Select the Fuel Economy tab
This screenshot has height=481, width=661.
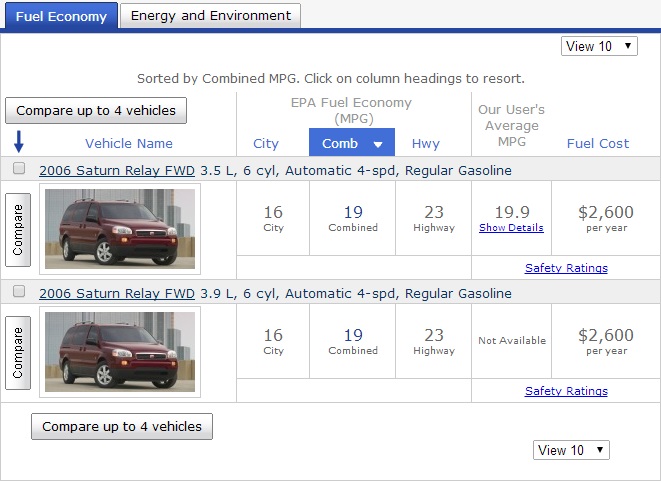(x=60, y=16)
